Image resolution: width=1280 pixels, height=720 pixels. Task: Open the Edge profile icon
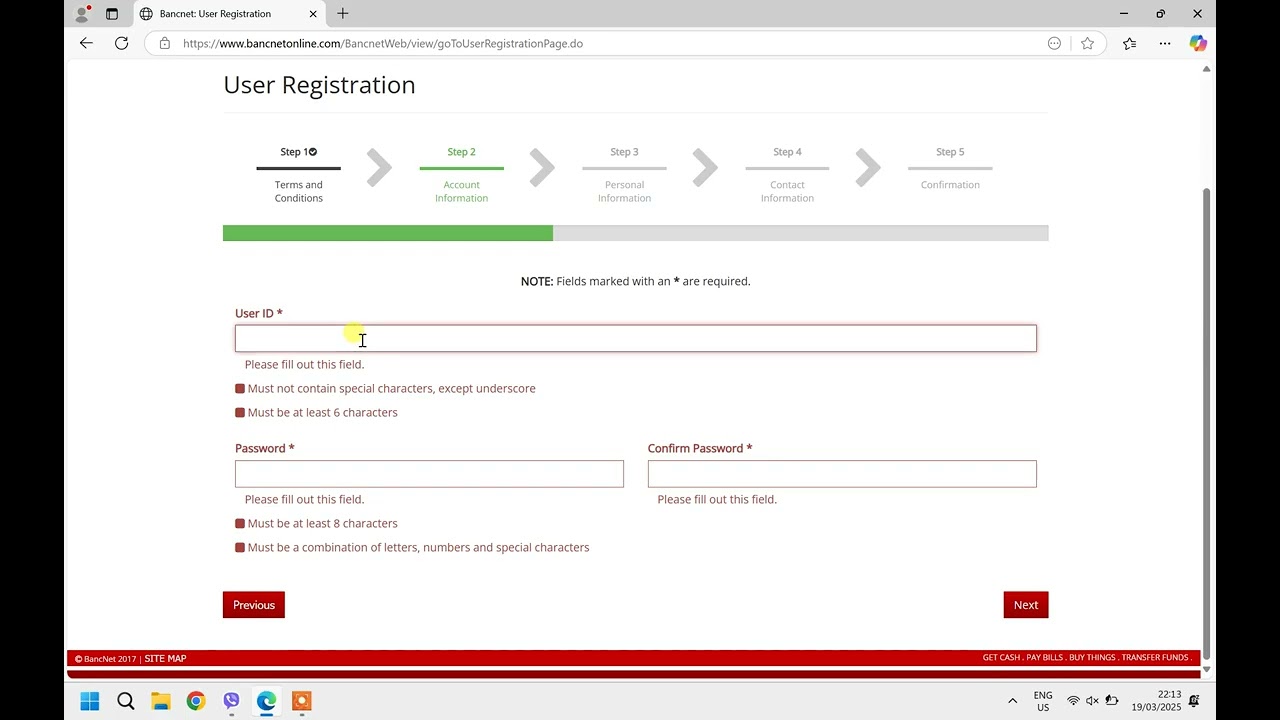point(82,14)
